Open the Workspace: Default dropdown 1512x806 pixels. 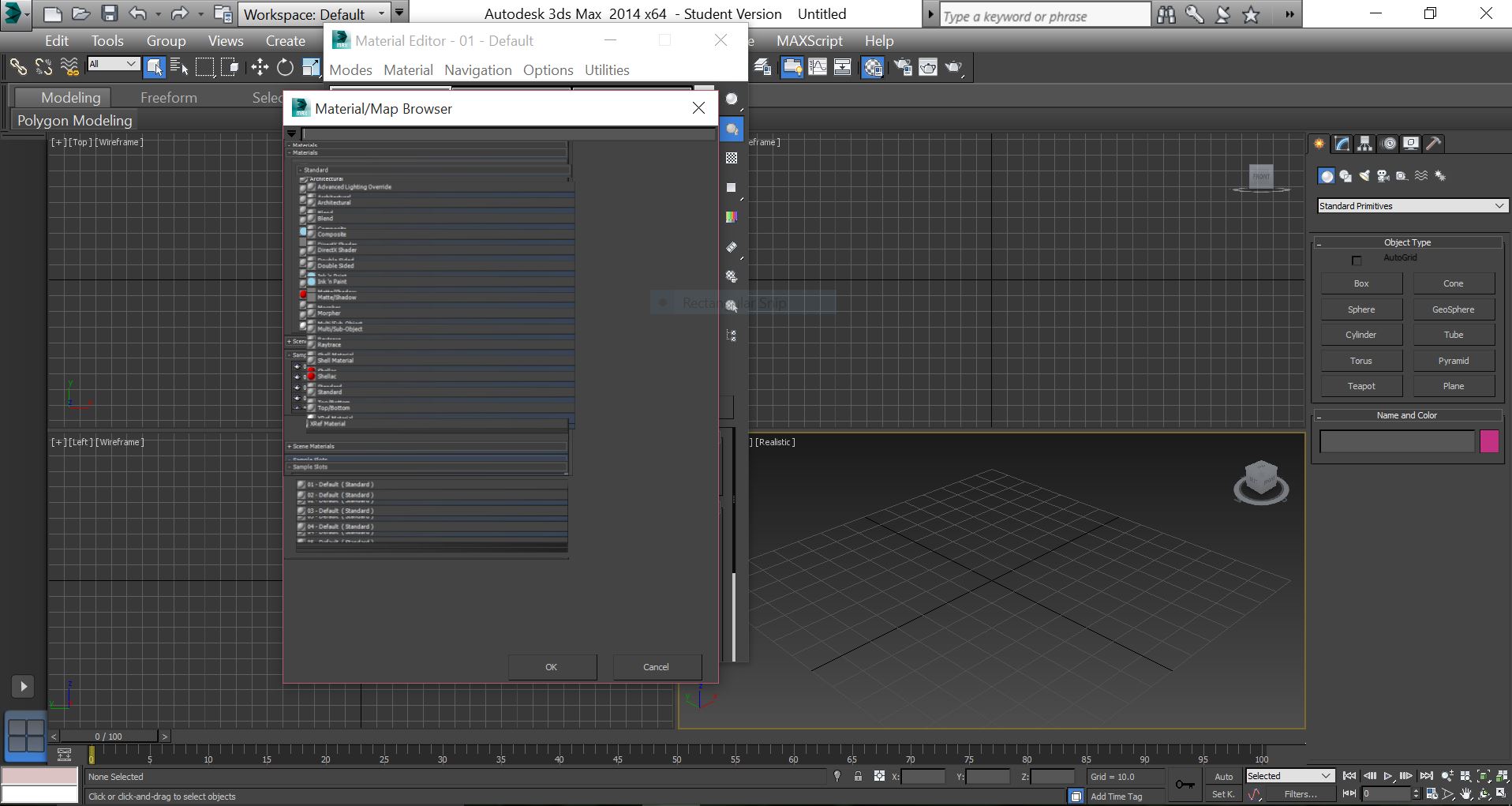point(314,14)
